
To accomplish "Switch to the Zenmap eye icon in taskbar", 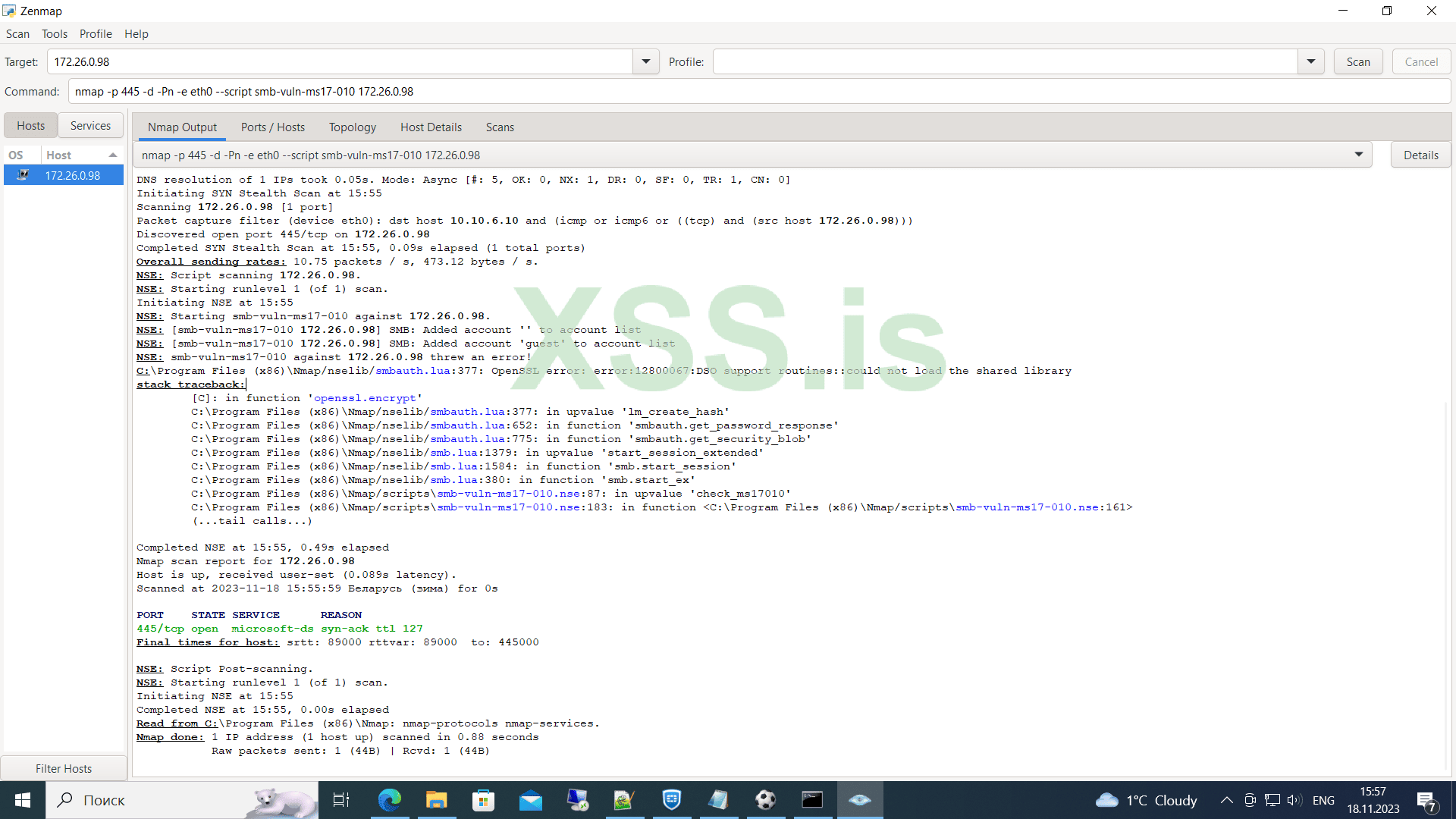I will click(x=859, y=800).
